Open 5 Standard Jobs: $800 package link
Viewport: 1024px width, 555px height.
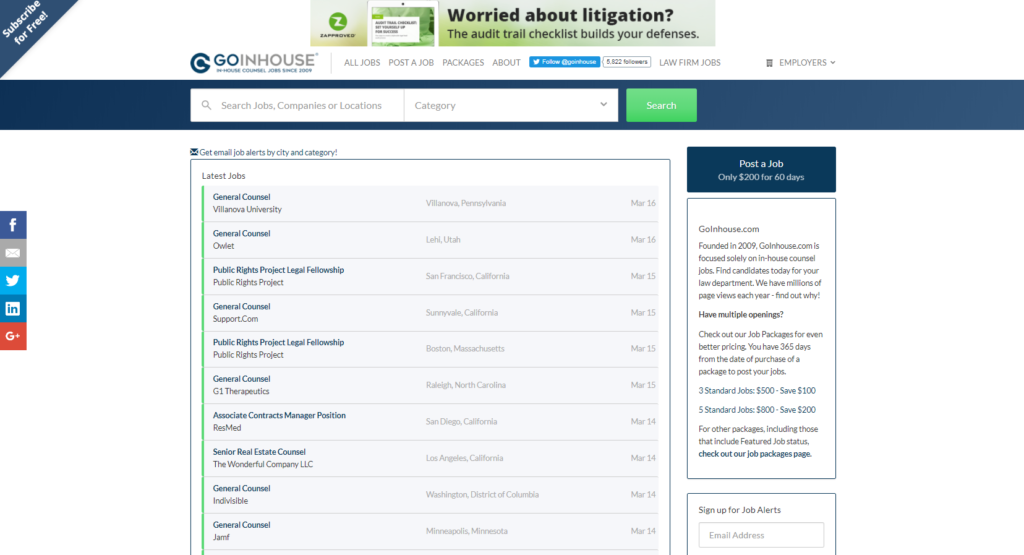pyautogui.click(x=757, y=409)
